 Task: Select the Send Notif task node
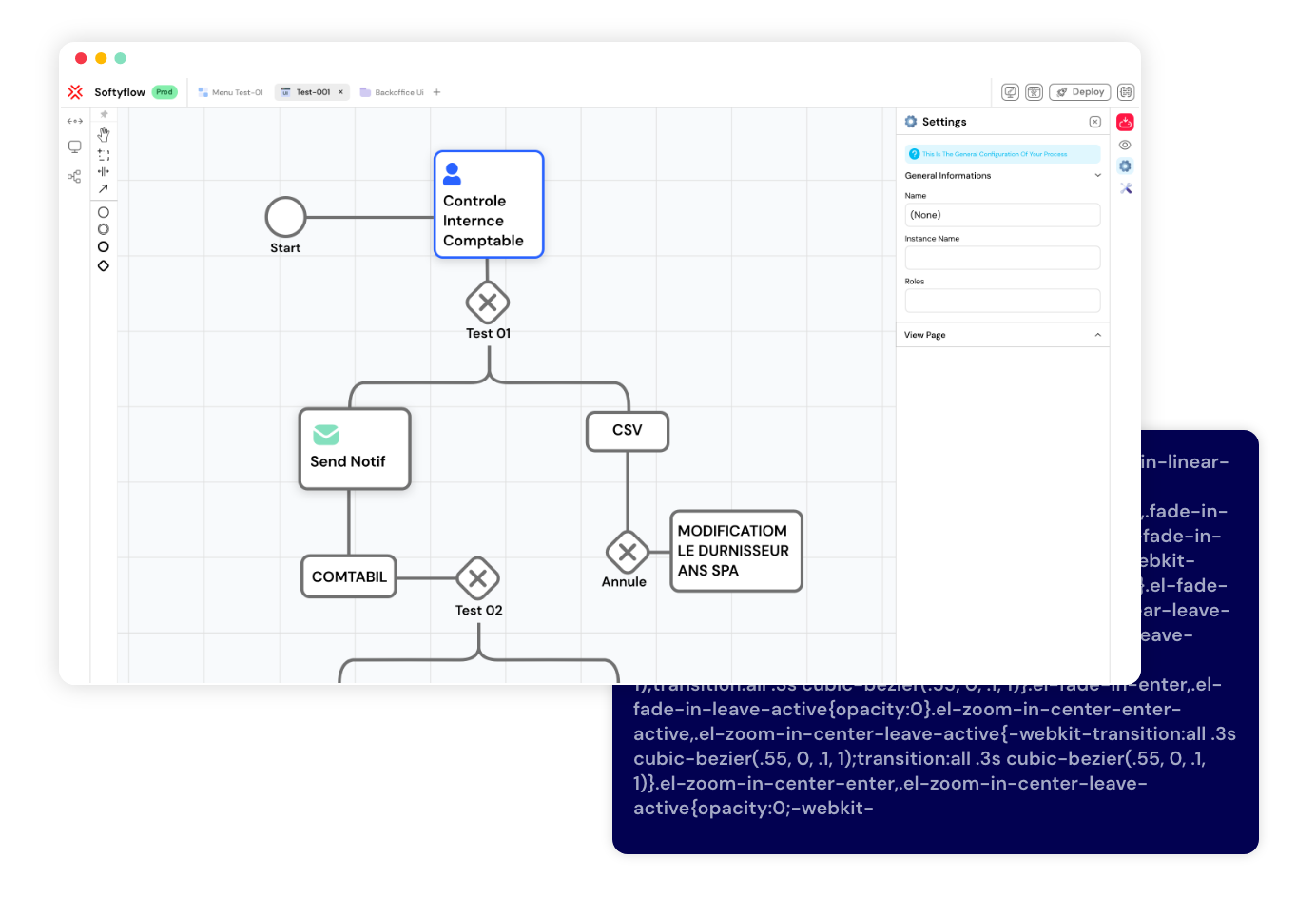coord(355,449)
